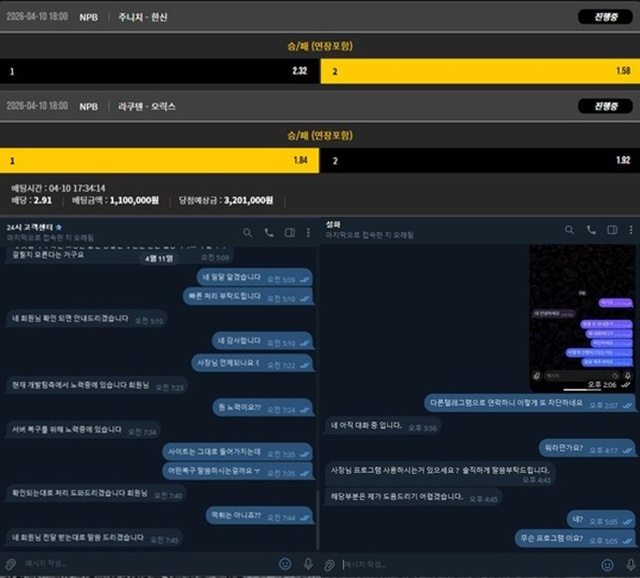The height and width of the screenshot is (578, 640).
Task: Start a call in 24시 고객센터 chat
Action: 269,233
